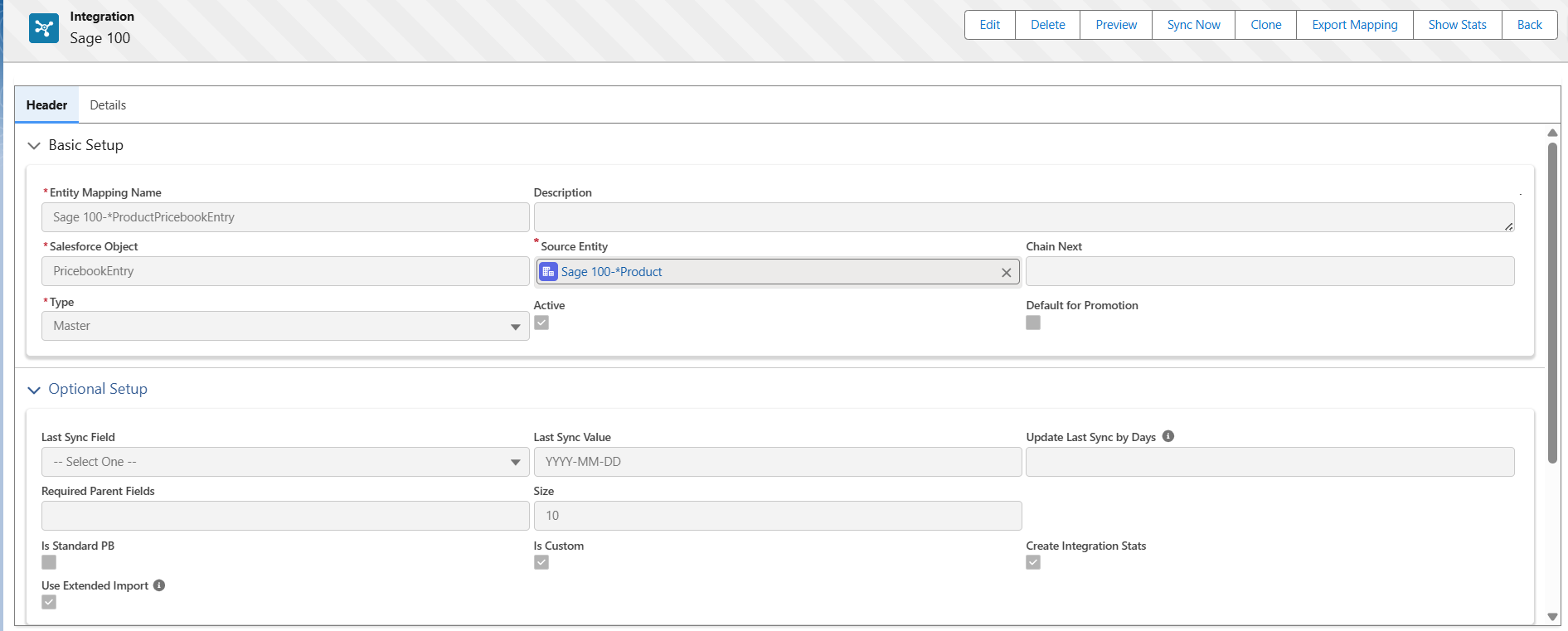Image resolution: width=1568 pixels, height=631 pixels.
Task: Collapse the Basic Setup section
Action: pyautogui.click(x=34, y=146)
